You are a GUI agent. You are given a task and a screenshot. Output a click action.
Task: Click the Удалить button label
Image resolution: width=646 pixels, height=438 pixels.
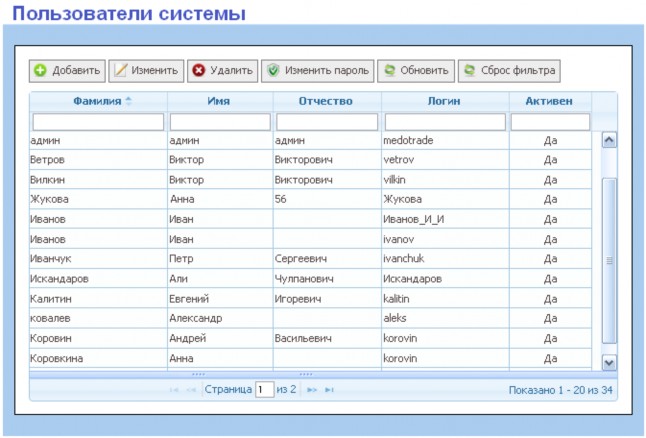tap(232, 70)
